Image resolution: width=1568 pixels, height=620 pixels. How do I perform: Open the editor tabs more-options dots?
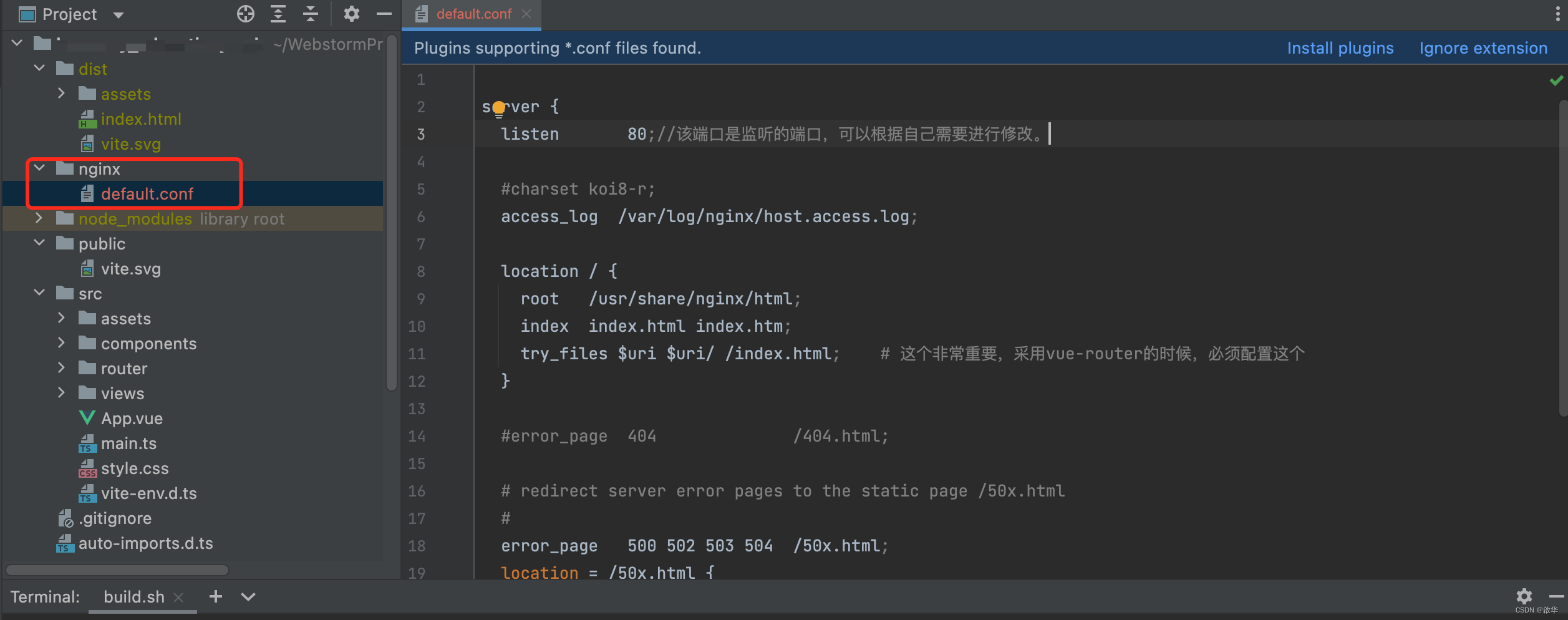[1558, 14]
